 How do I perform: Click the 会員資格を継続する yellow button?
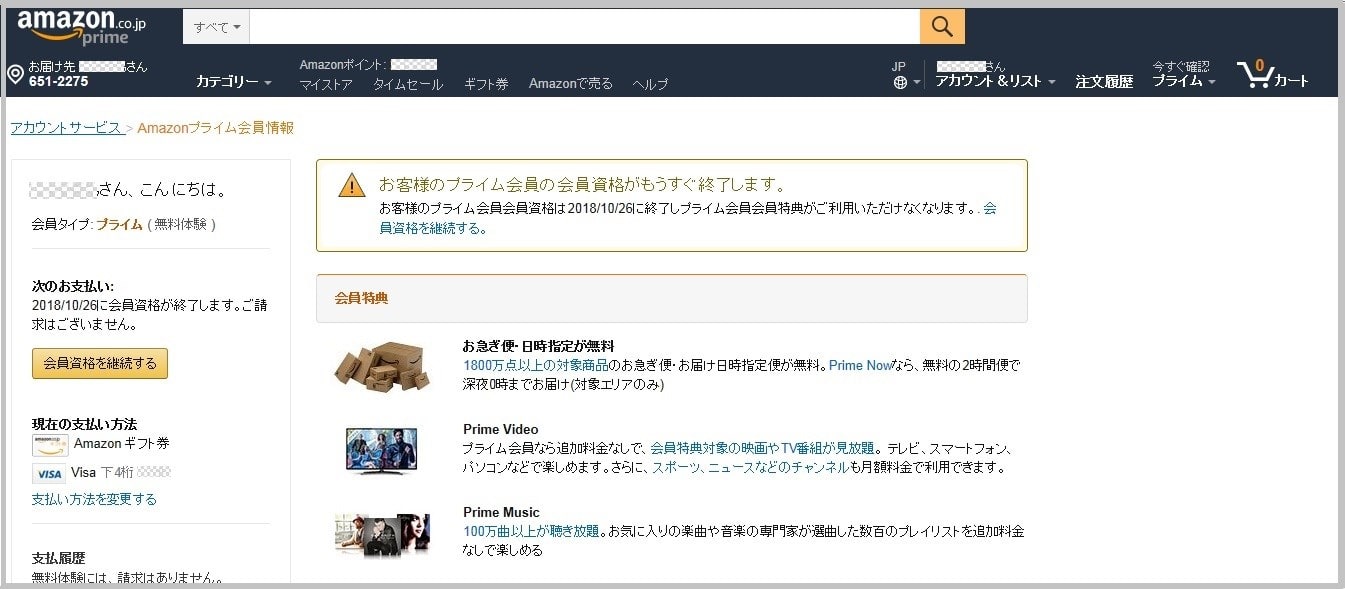click(x=100, y=364)
